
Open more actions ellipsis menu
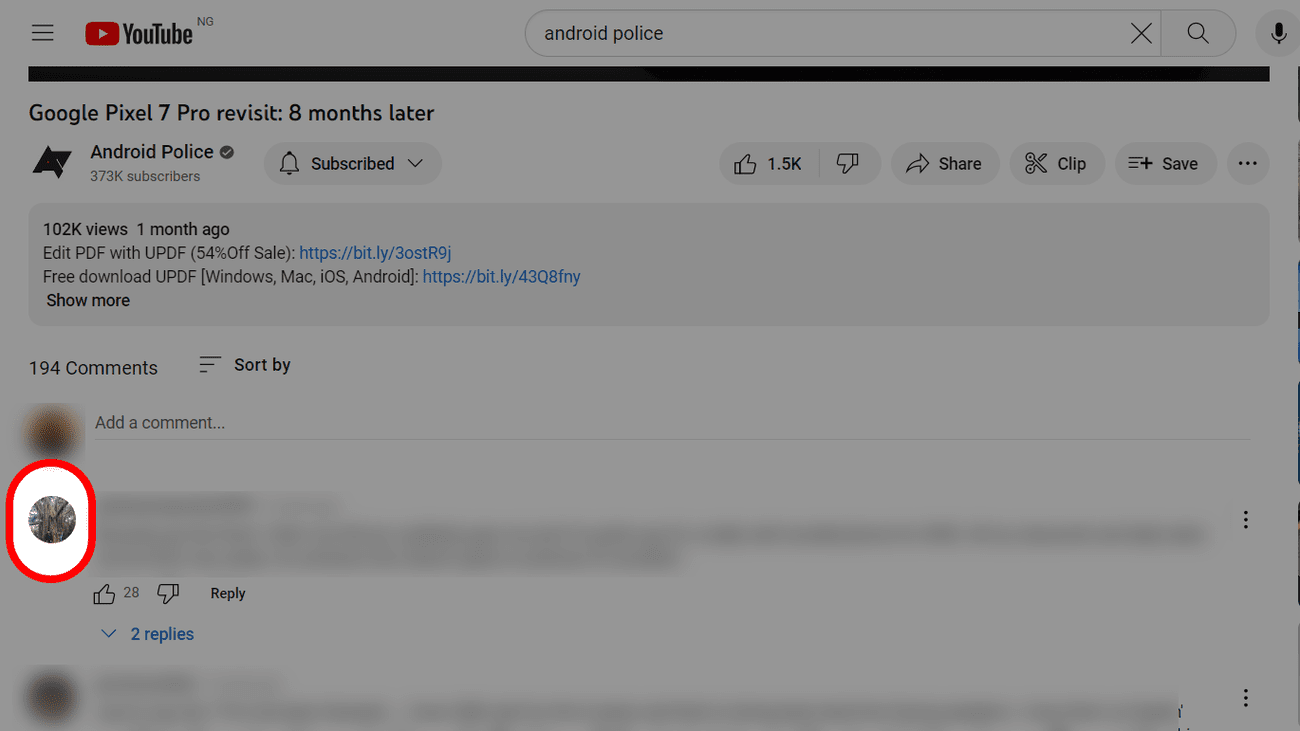[x=1247, y=164]
